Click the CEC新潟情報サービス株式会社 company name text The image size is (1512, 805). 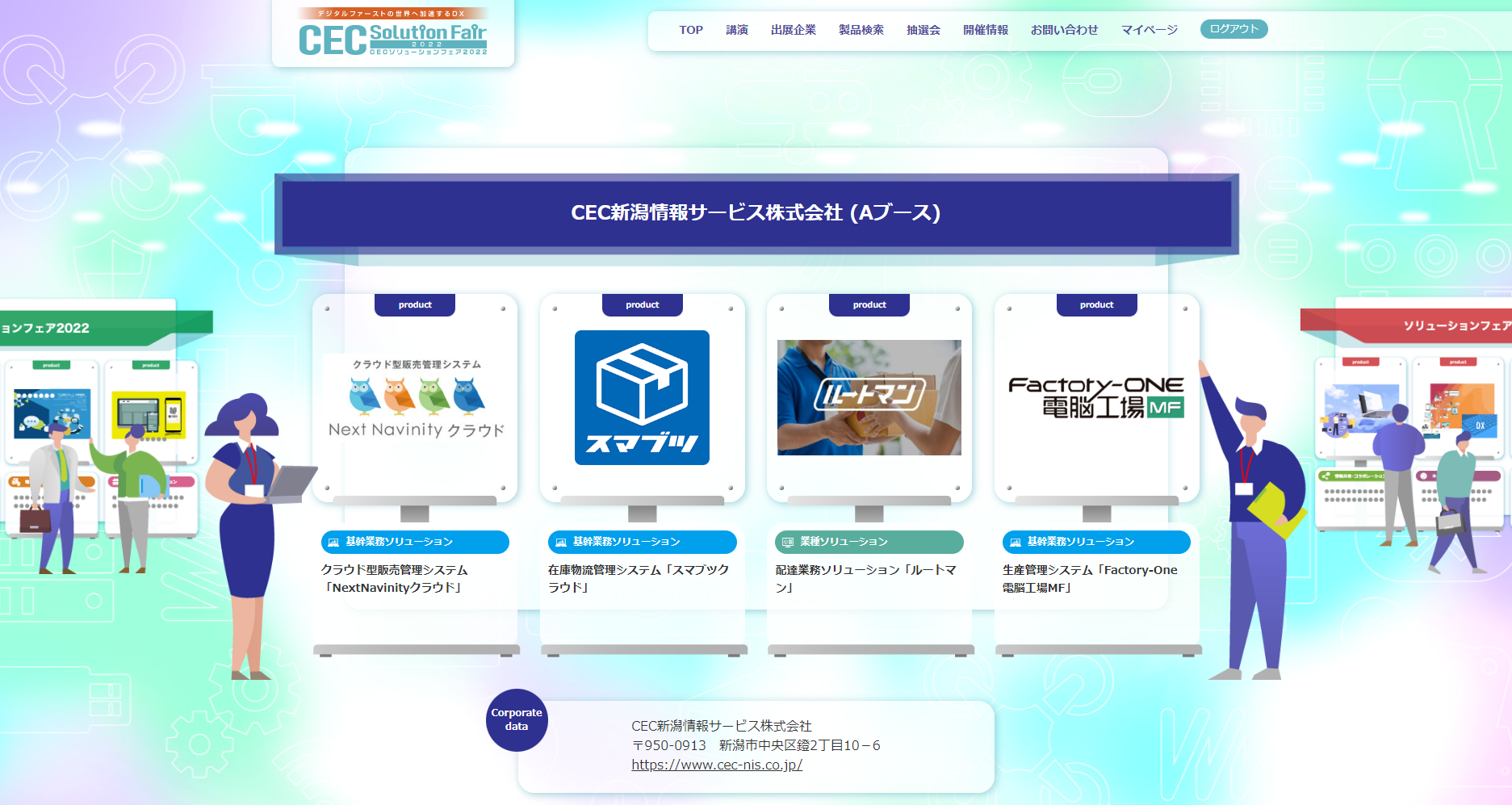coord(722,726)
